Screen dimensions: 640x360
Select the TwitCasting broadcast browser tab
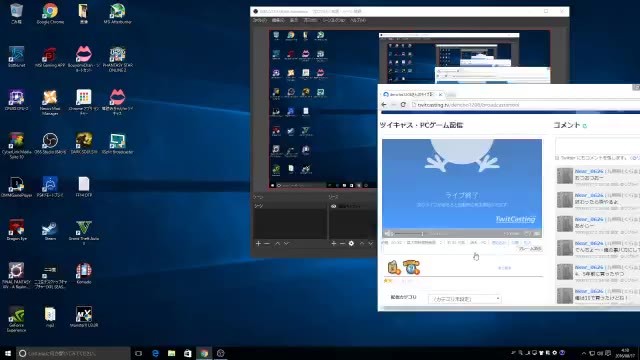[x=413, y=94]
